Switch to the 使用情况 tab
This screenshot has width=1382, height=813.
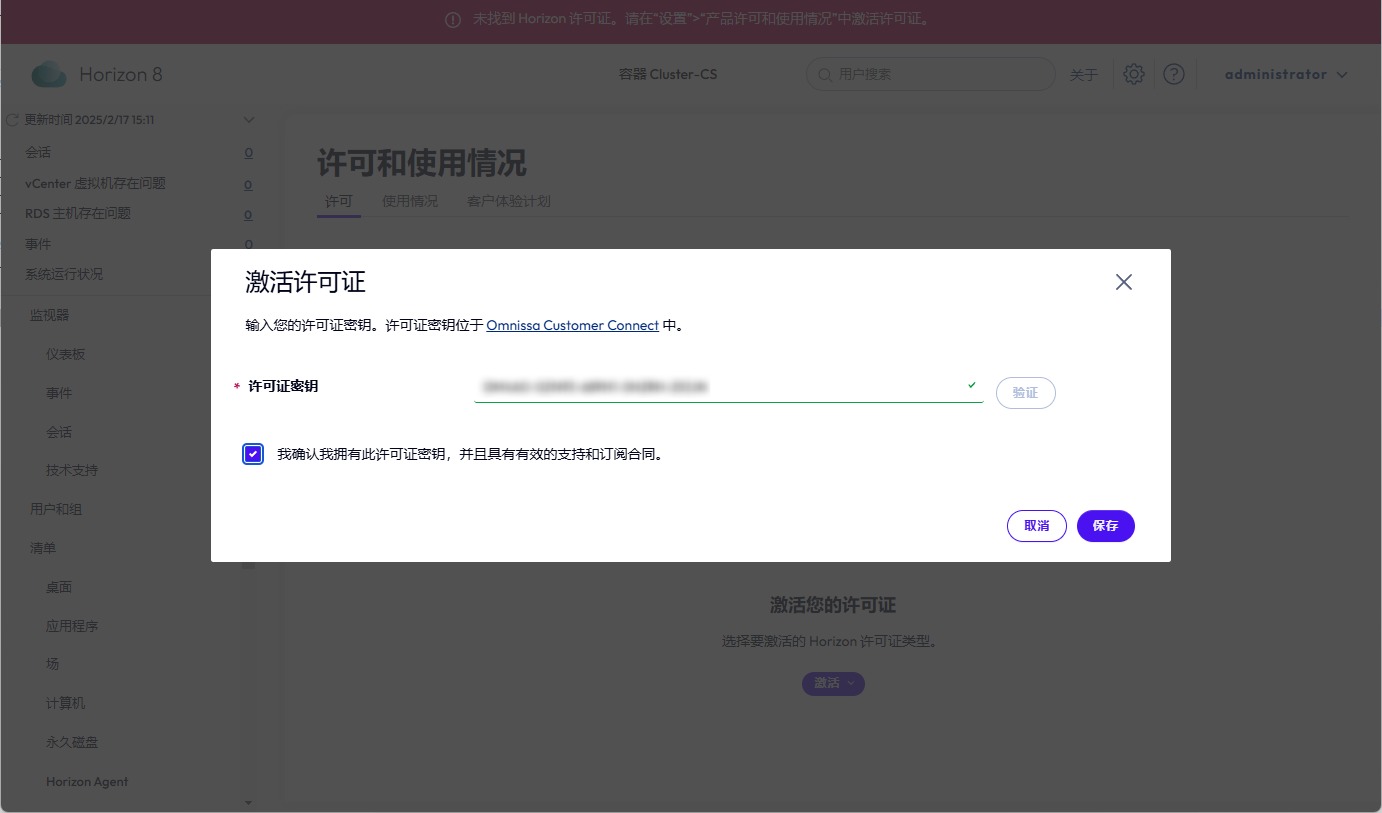point(410,201)
